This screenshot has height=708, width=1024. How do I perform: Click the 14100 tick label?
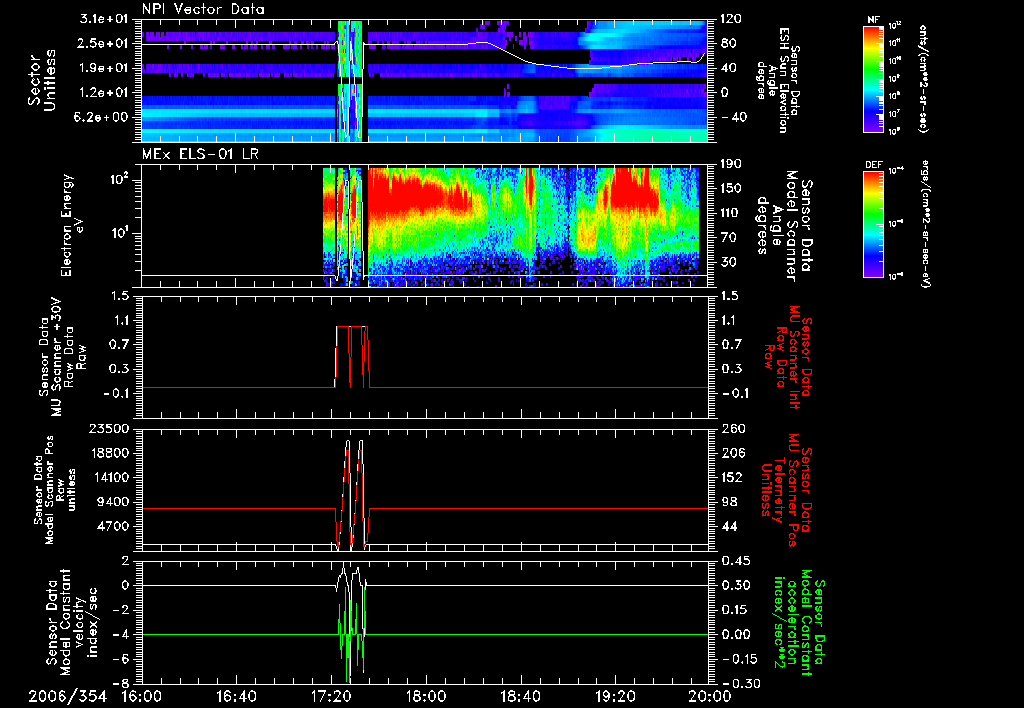pos(109,477)
